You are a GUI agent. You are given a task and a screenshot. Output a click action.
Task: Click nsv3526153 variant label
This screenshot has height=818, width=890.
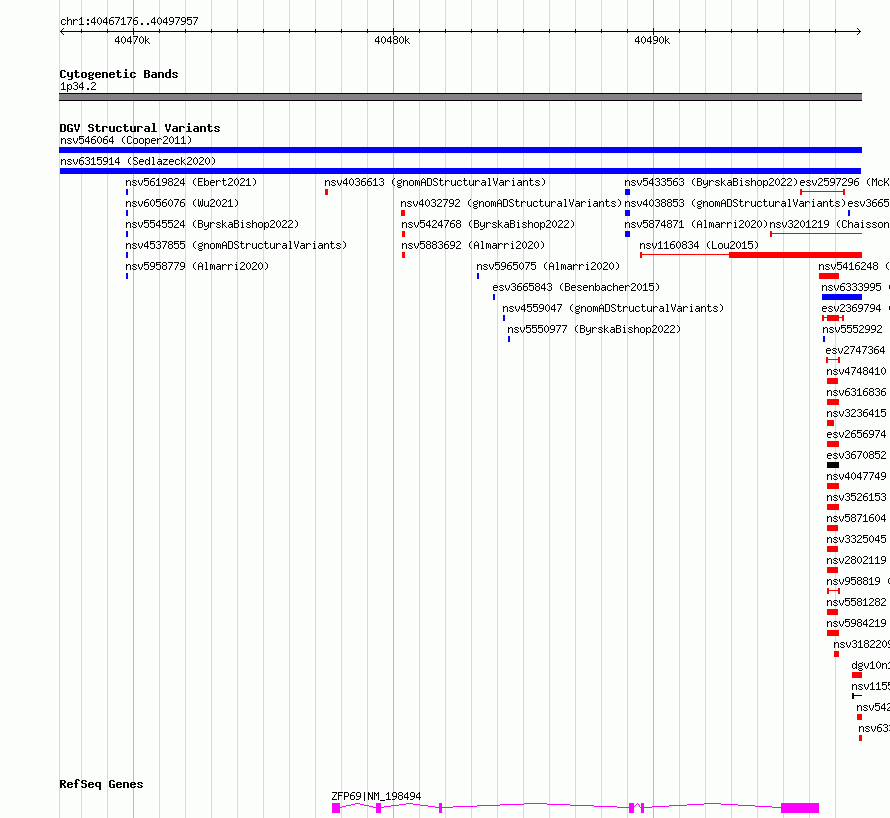857,497
